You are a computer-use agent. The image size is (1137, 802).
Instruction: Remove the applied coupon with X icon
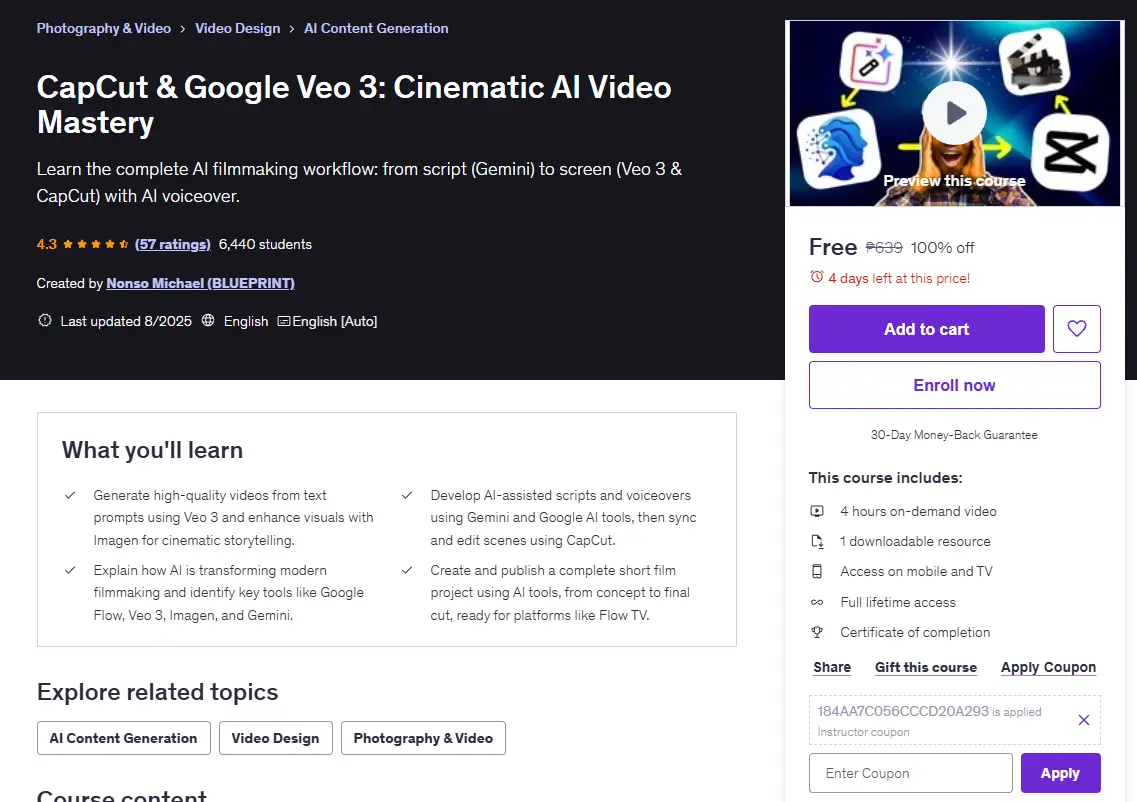click(1083, 720)
